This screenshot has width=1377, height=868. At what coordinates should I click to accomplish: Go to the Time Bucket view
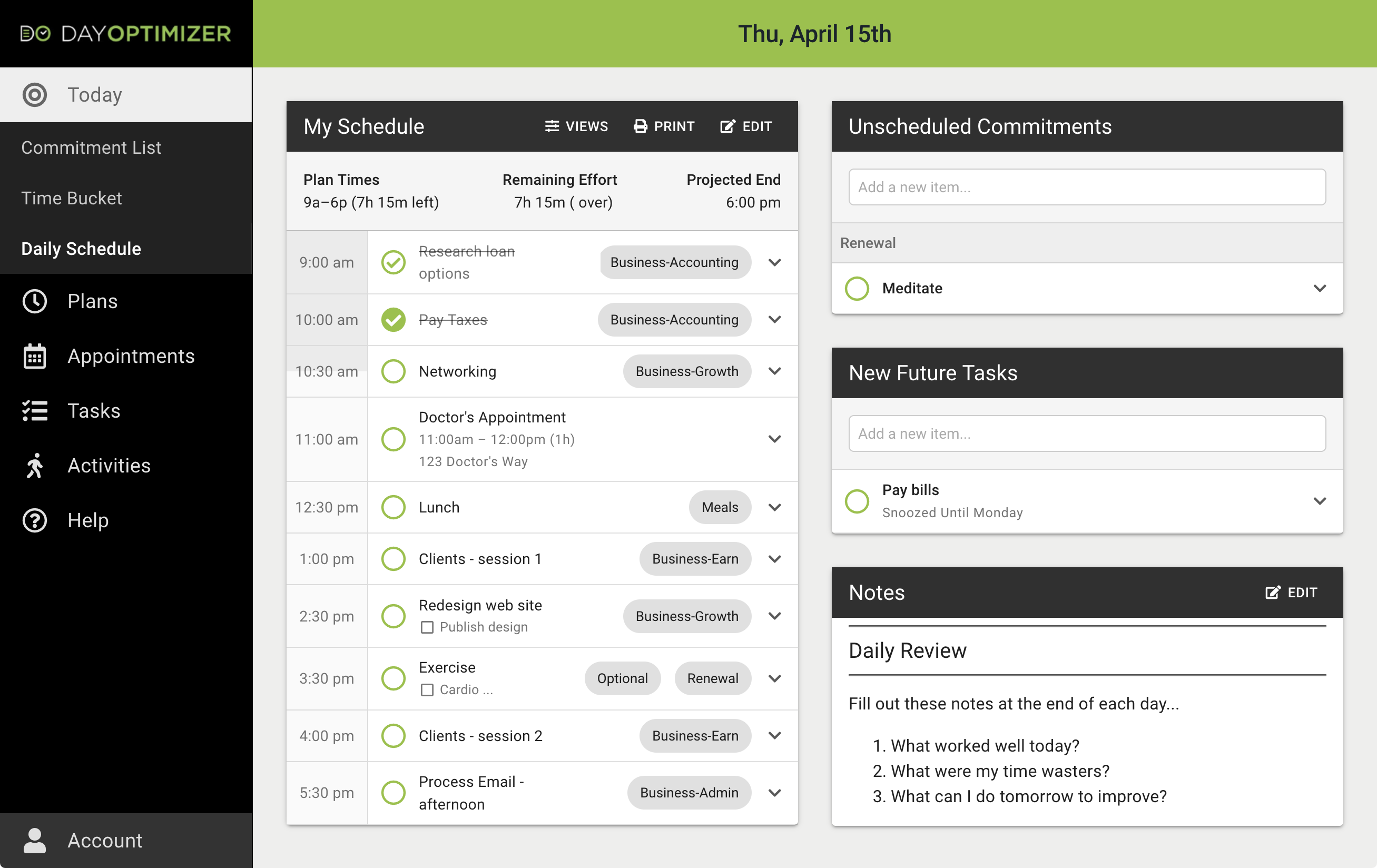tap(72, 198)
